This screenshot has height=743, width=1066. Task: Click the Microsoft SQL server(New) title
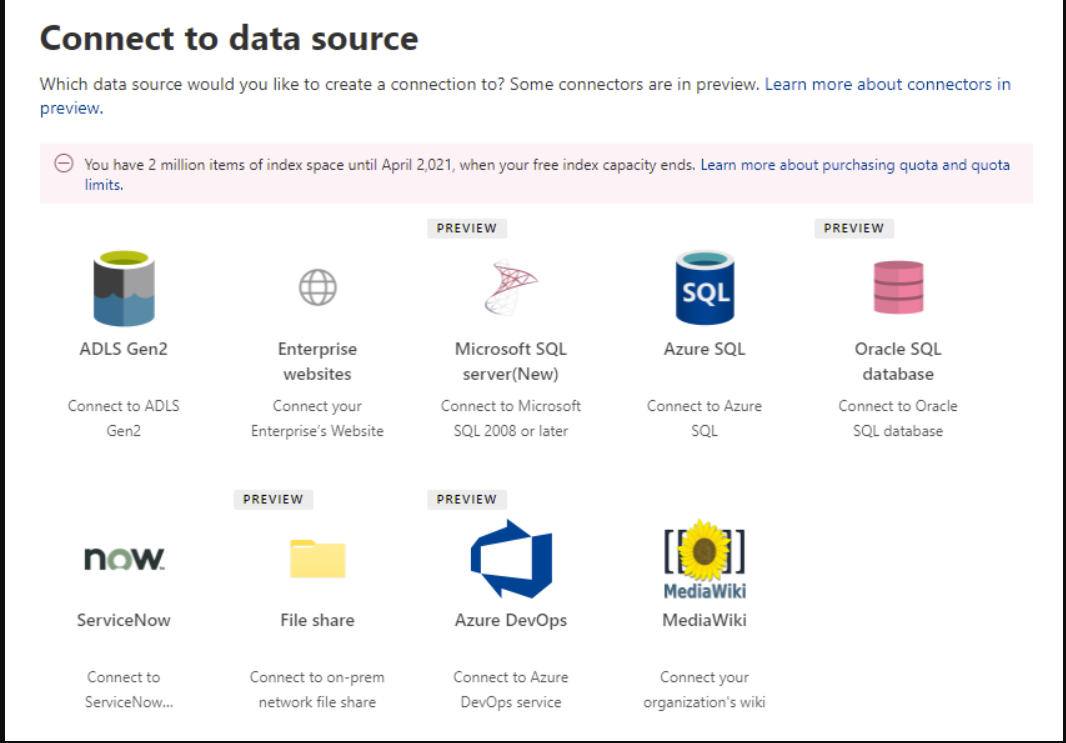coord(511,361)
